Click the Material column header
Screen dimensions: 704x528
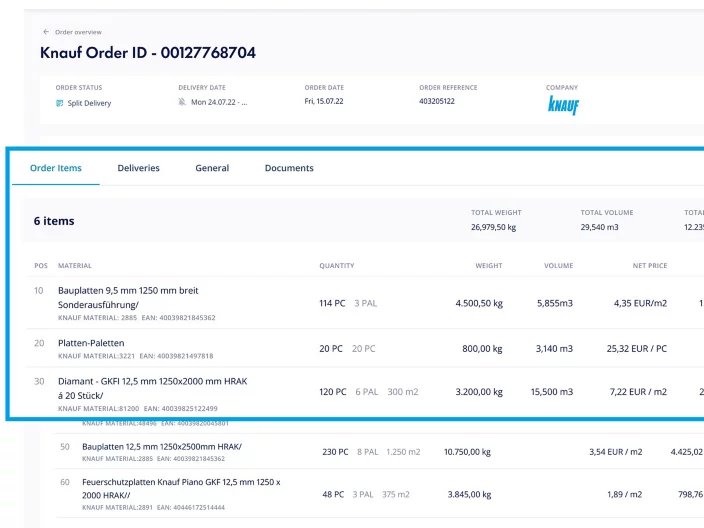75,266
